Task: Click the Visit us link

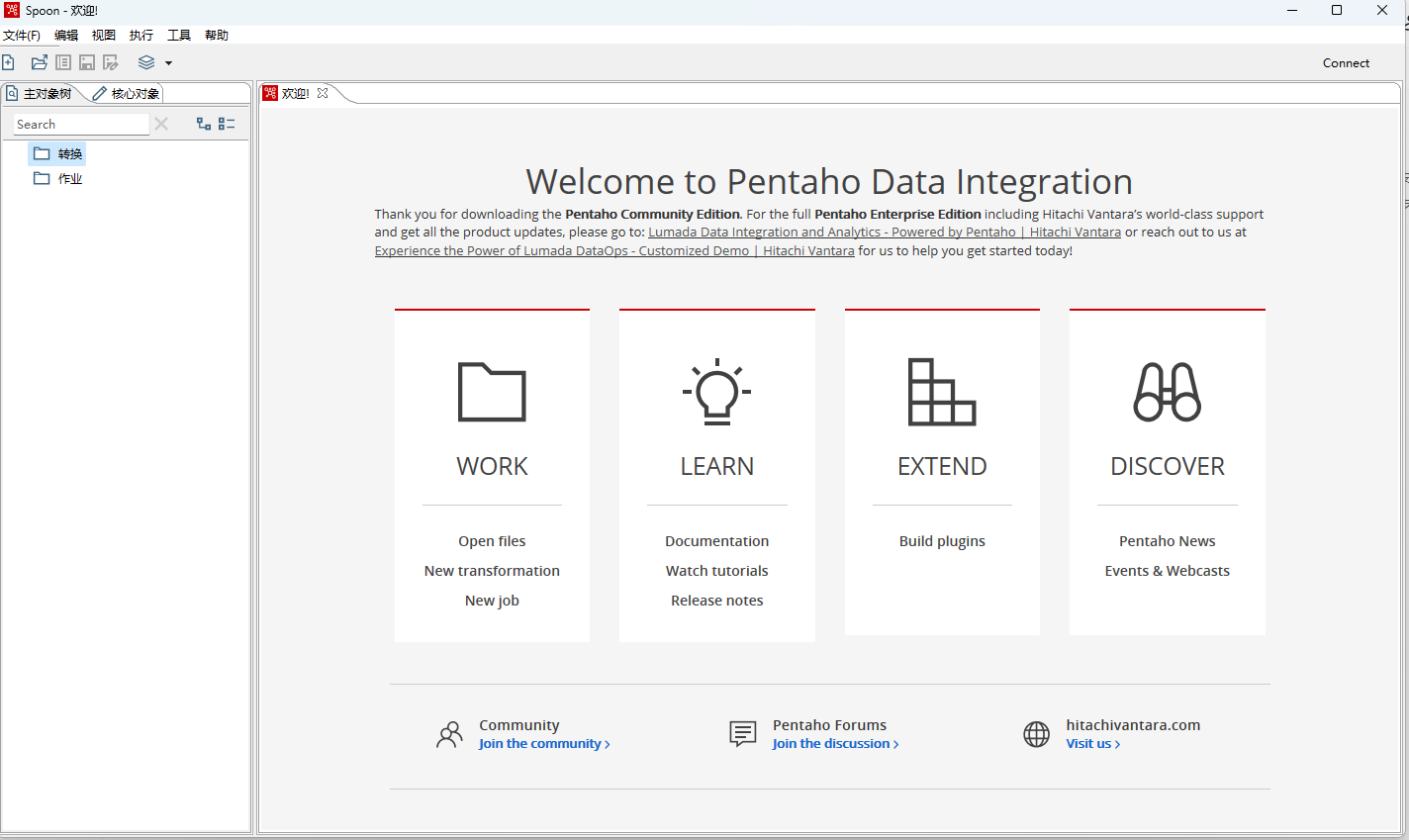Action: [x=1092, y=744]
